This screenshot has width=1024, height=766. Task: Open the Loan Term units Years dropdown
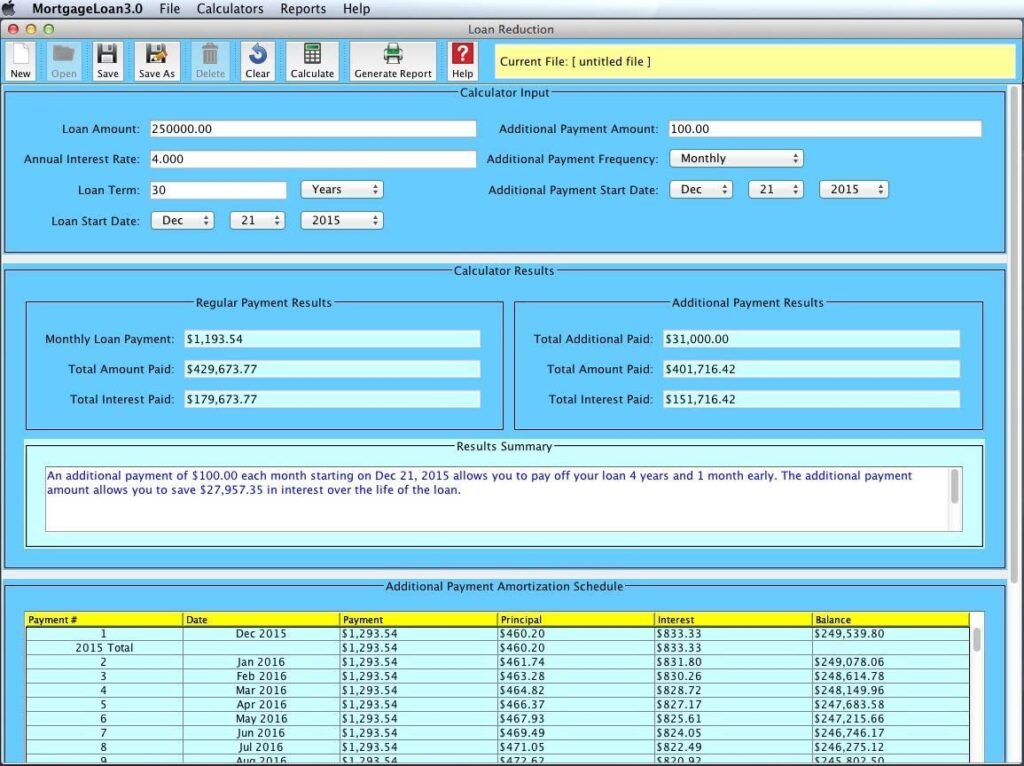(342, 189)
